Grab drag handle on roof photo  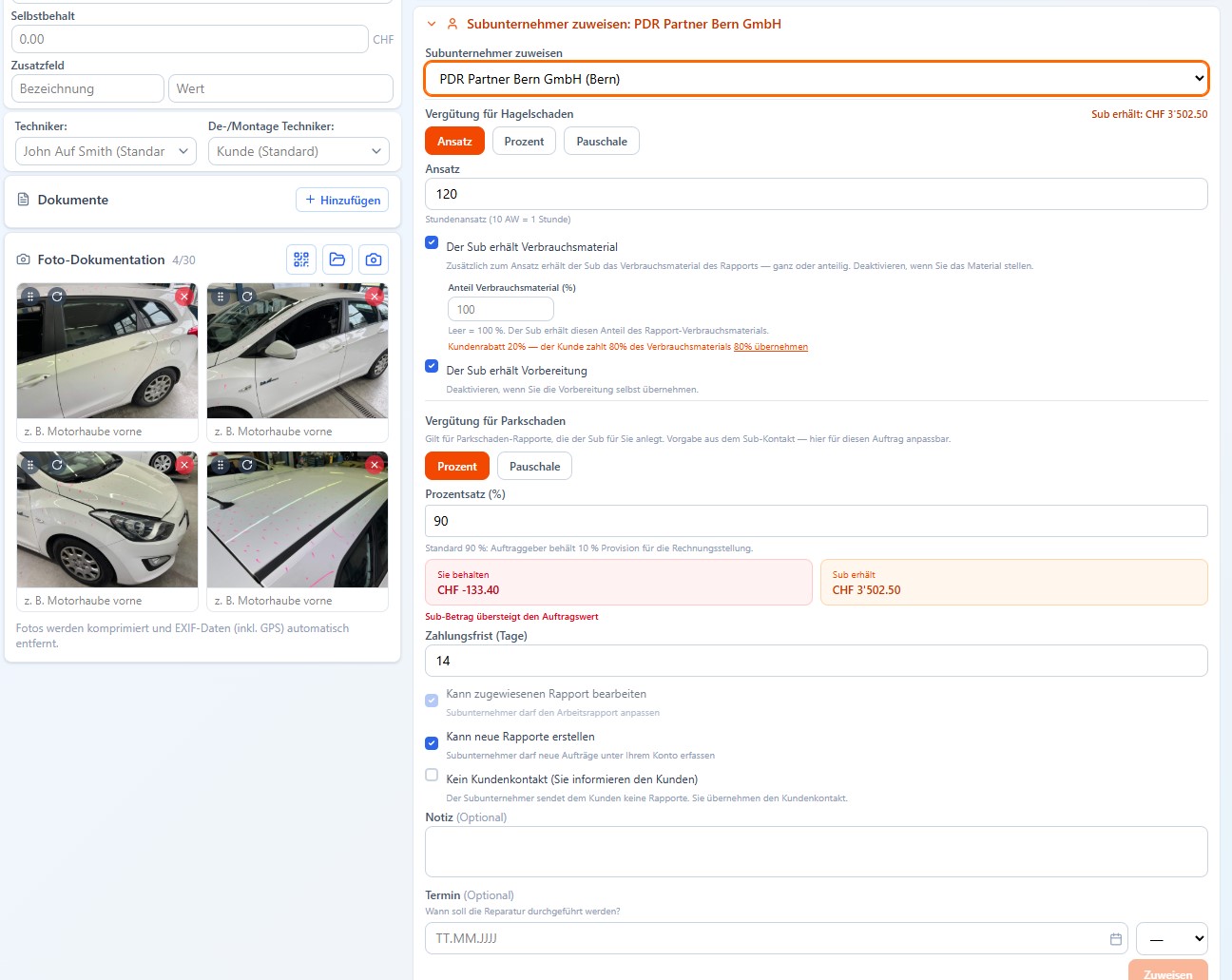tap(221, 465)
